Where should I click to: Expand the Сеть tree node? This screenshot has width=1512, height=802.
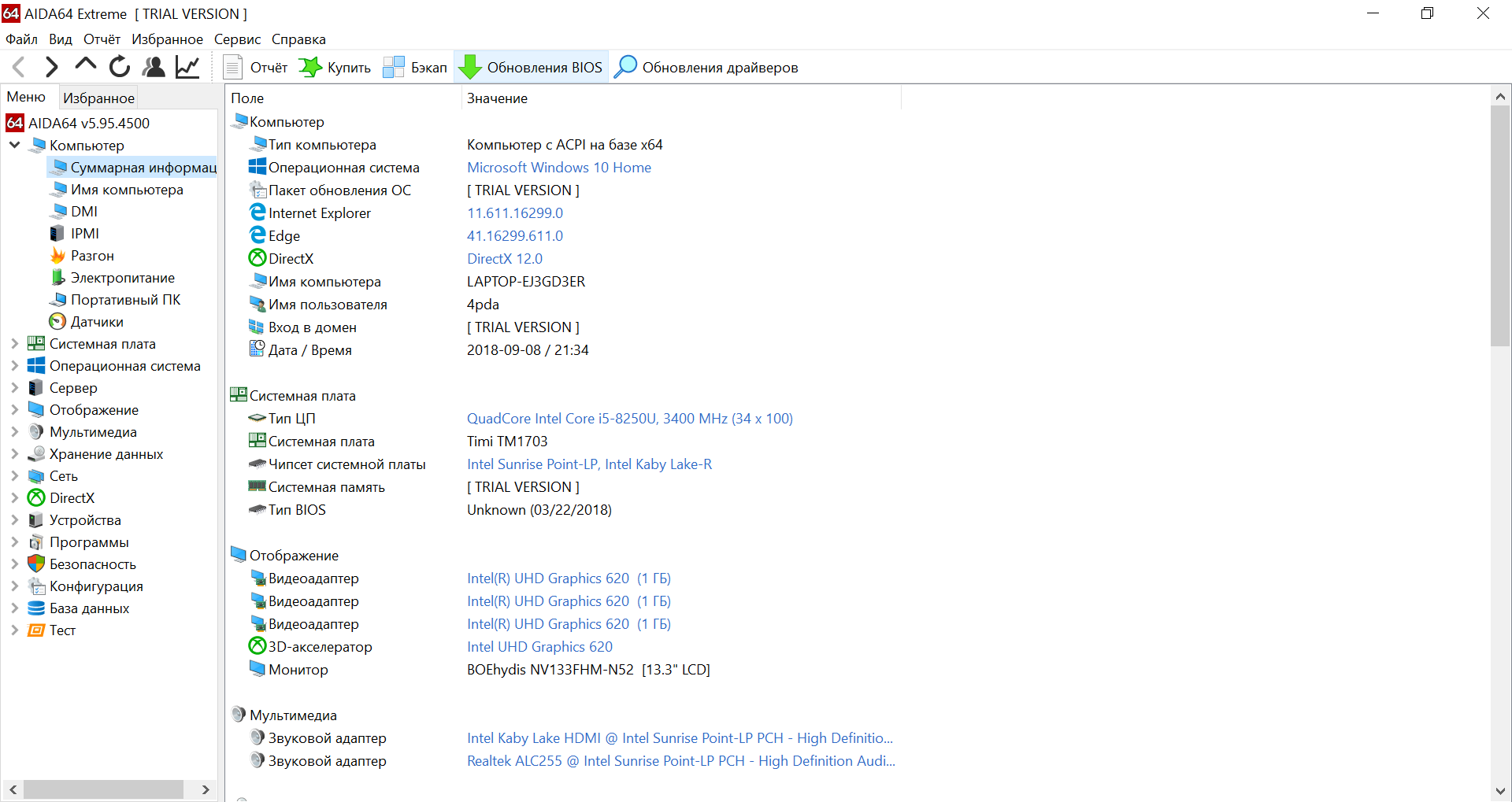[15, 476]
